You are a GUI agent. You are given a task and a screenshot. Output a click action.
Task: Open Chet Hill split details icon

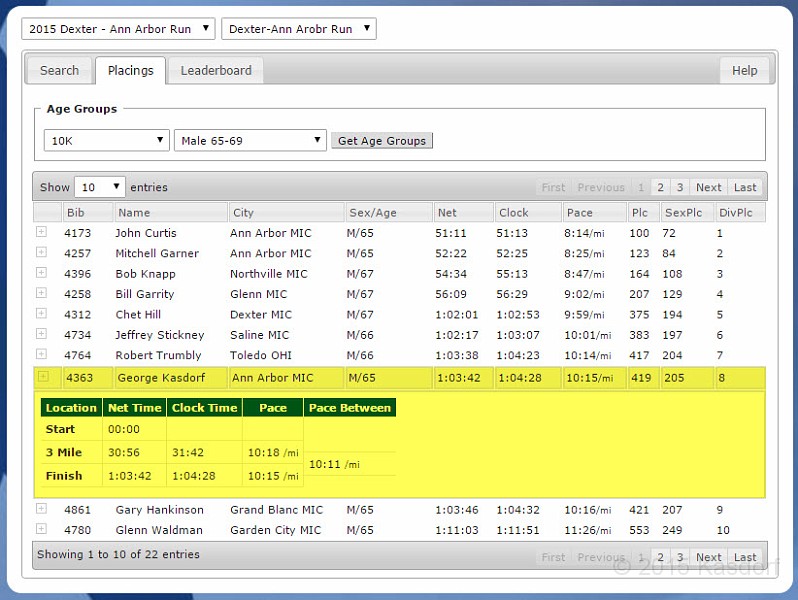[x=41, y=313]
